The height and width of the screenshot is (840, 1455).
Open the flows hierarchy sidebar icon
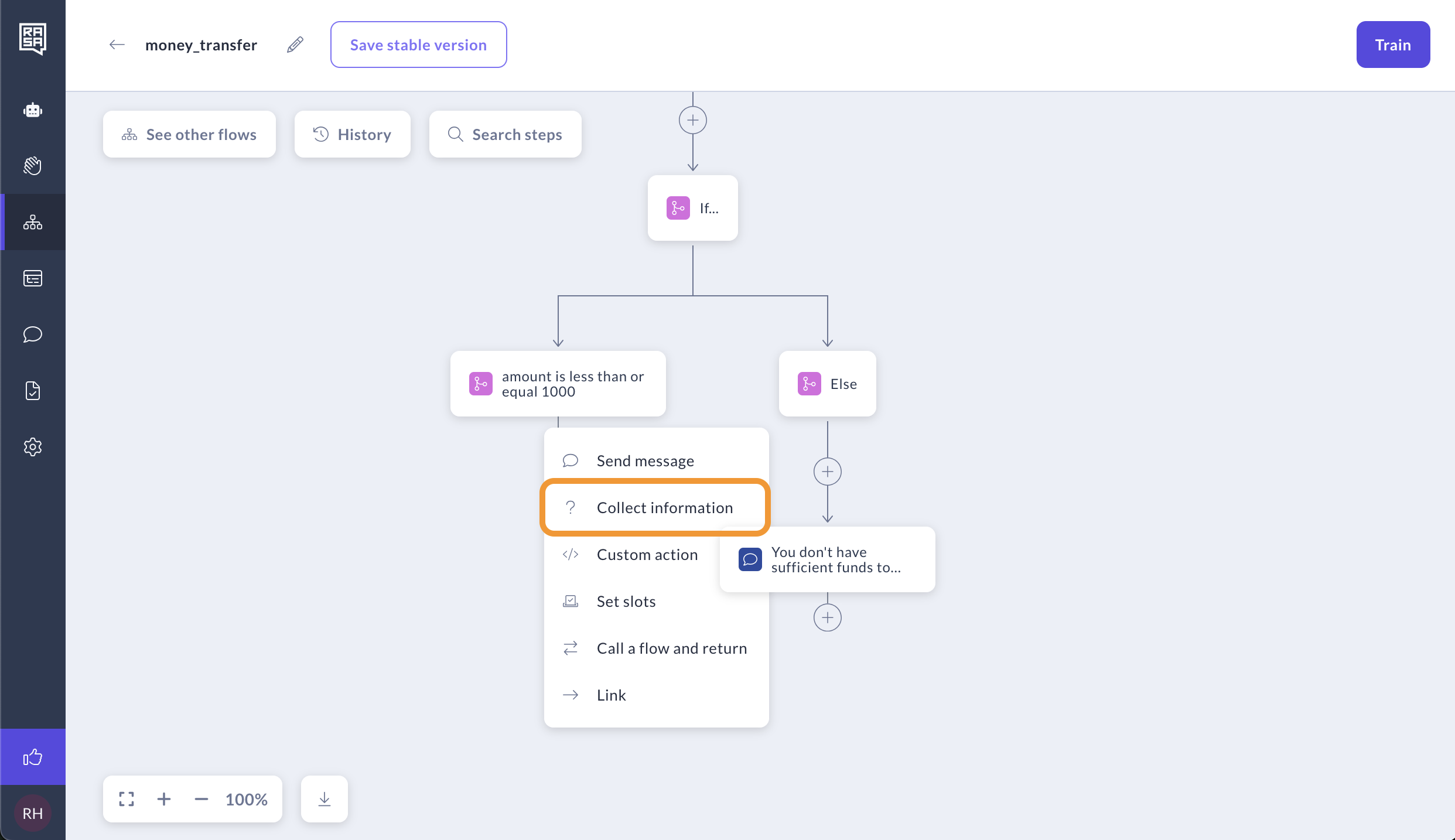pos(33,222)
